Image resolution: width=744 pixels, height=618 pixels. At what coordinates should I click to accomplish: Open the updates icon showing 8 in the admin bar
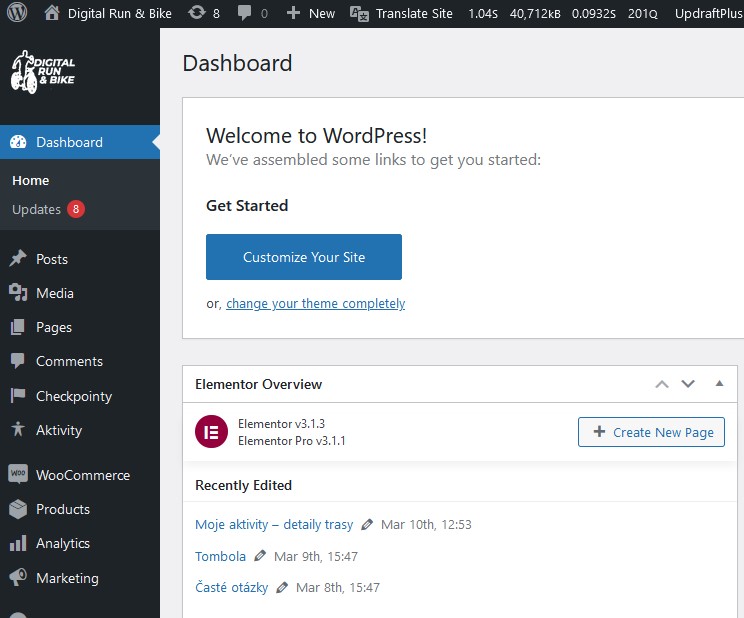pyautogui.click(x=196, y=13)
